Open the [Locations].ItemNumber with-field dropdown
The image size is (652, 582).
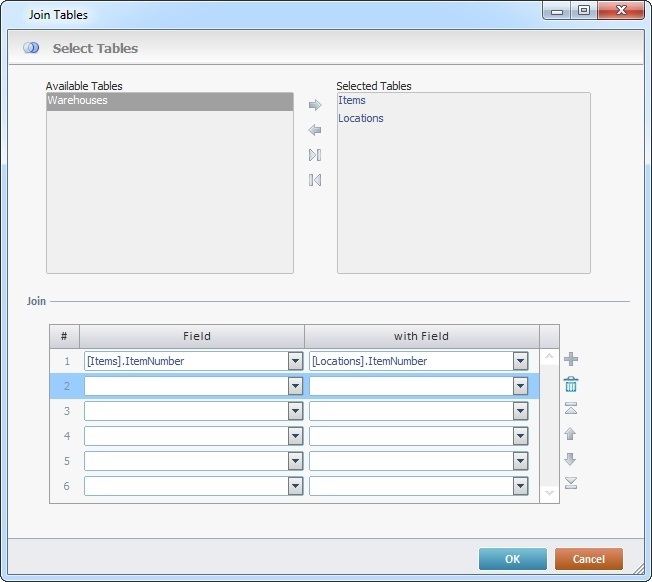coord(520,361)
